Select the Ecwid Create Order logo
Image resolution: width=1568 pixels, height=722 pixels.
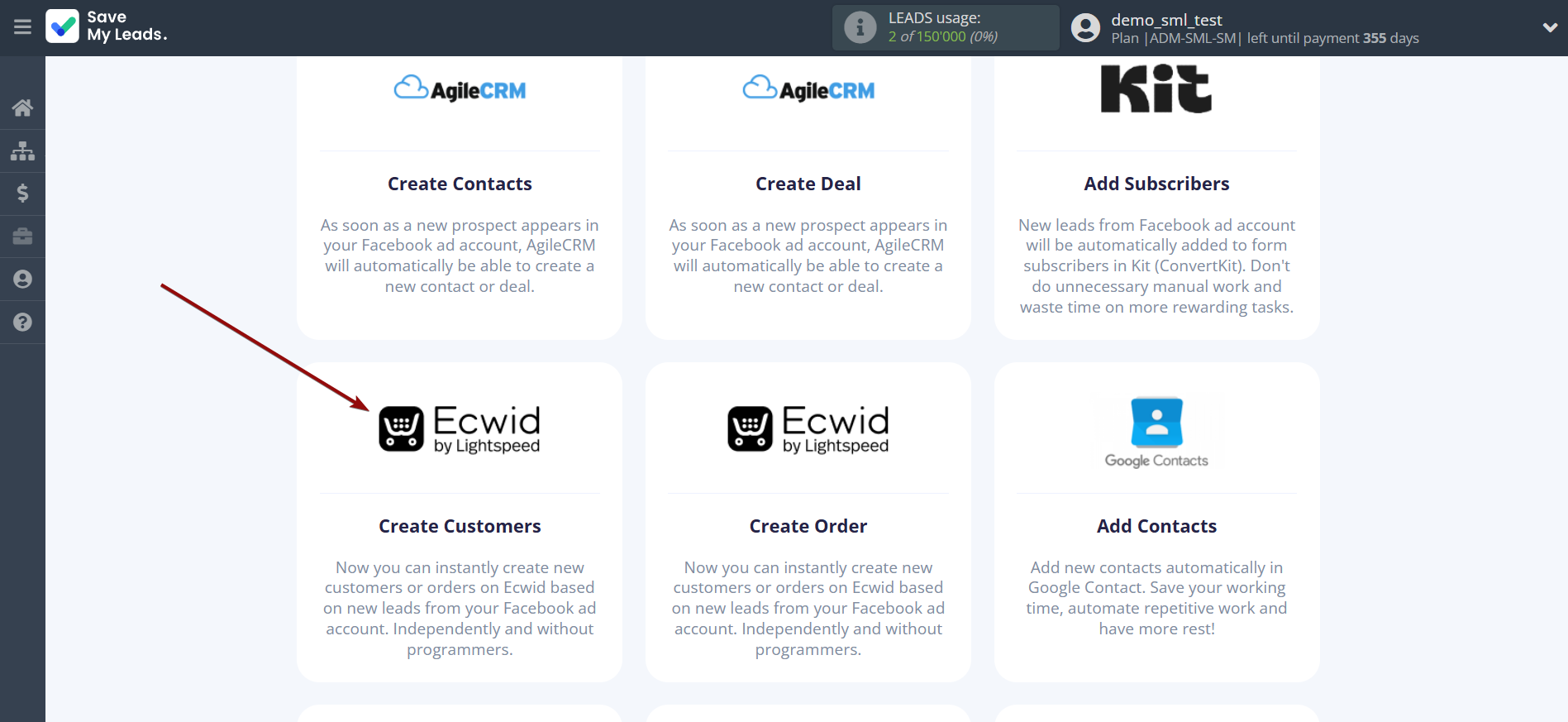pyautogui.click(x=808, y=428)
